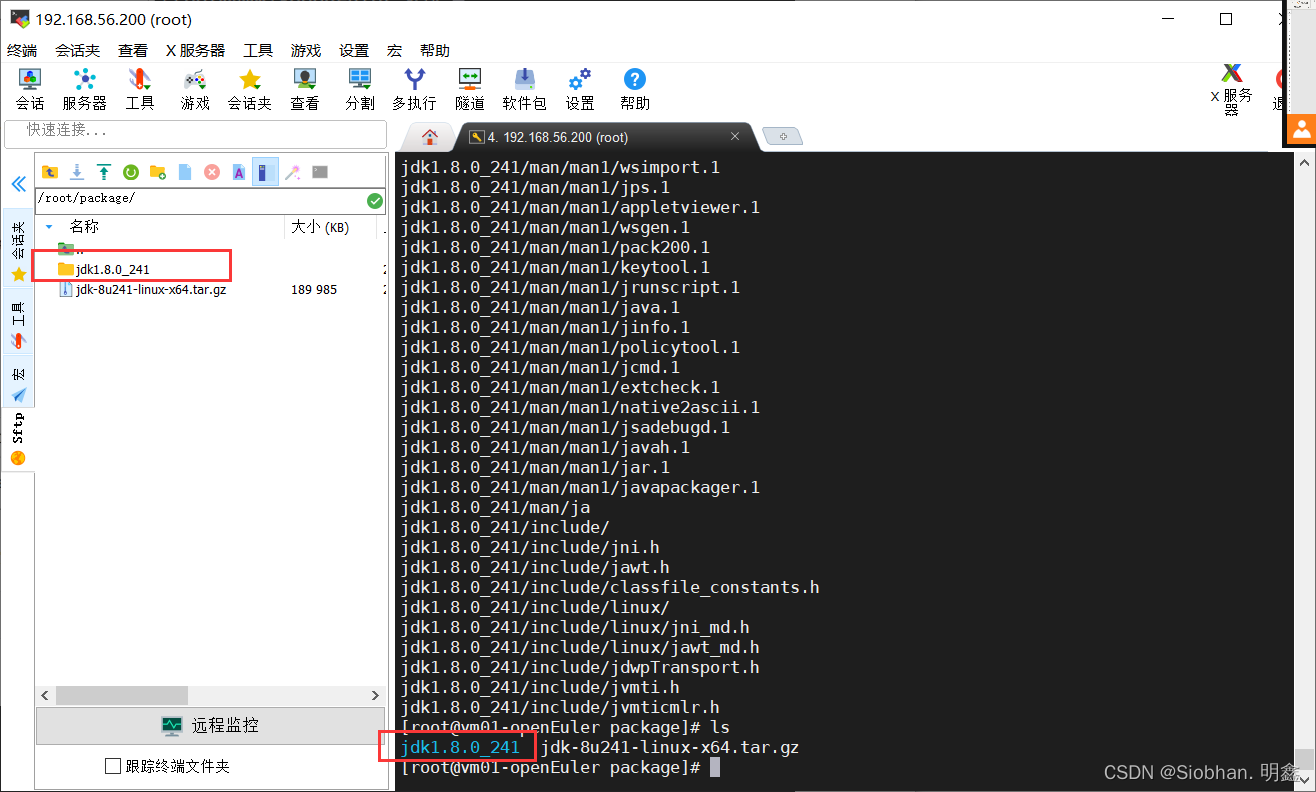Create new folder in SFTP browser

coord(157,172)
